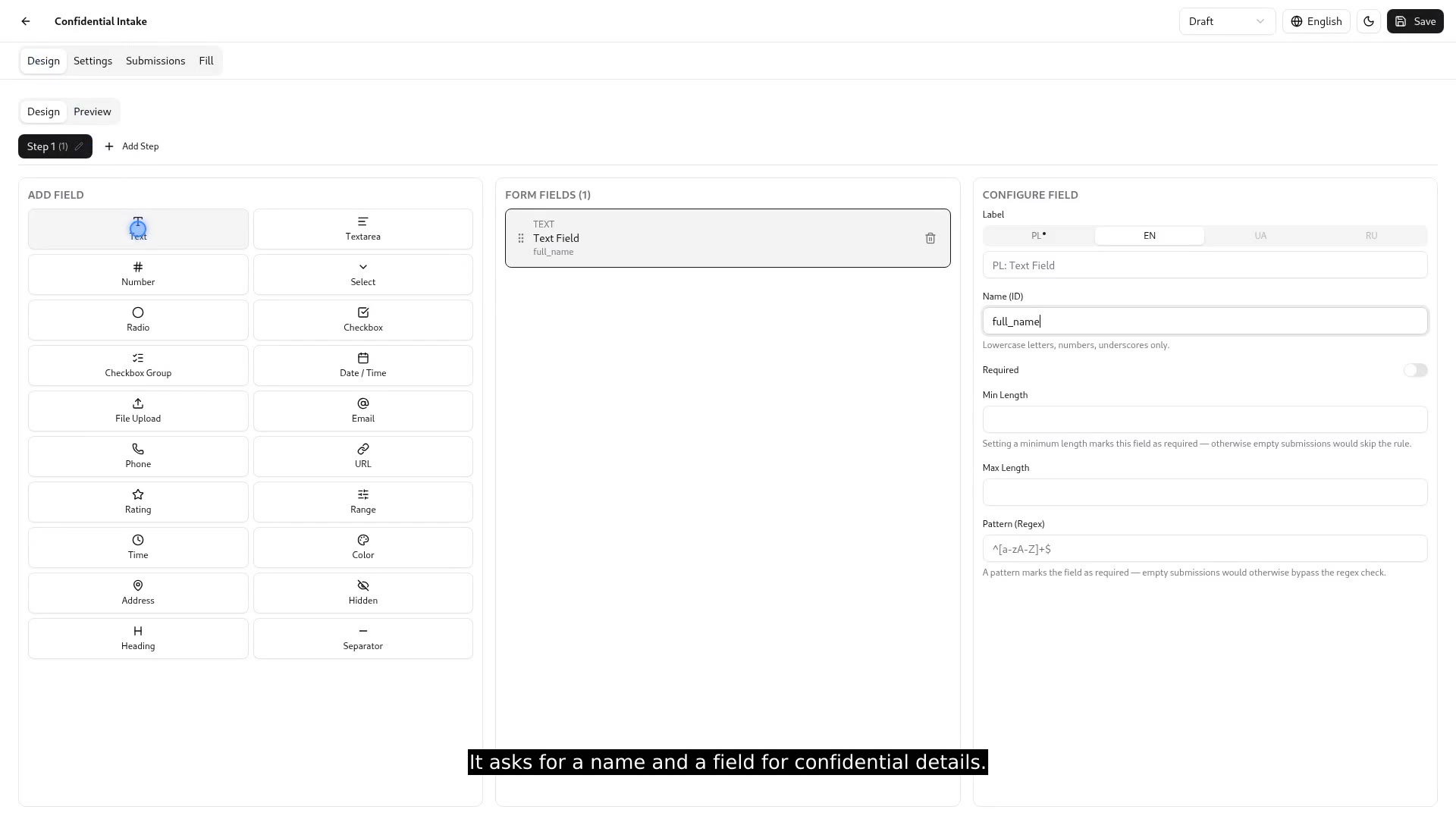Screen dimensions: 1456x819
Task: Add an Address field
Action: 138,593
